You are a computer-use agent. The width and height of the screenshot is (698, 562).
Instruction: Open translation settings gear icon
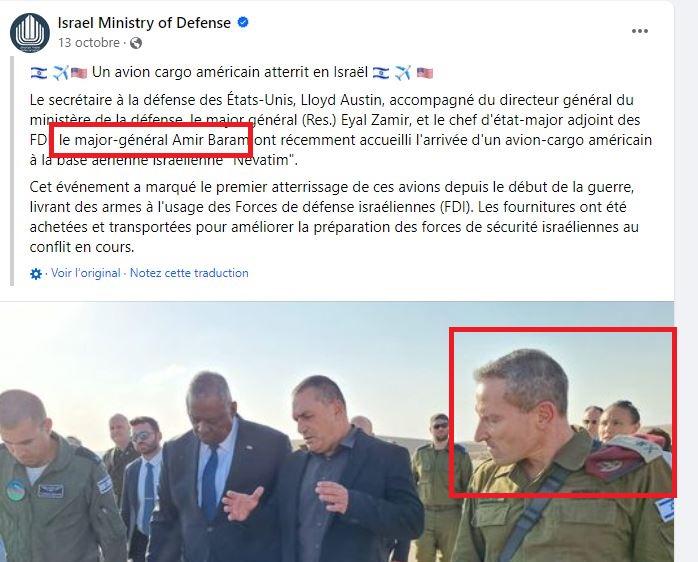pyautogui.click(x=36, y=273)
